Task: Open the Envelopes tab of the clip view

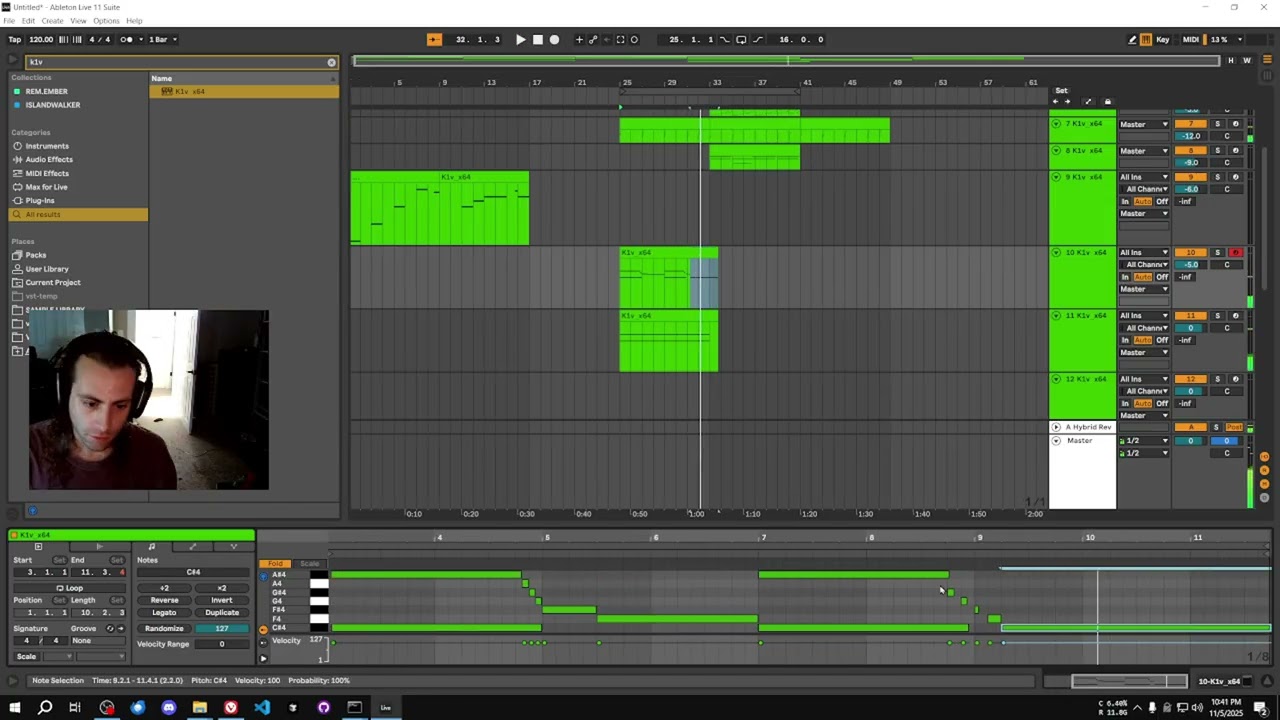Action: point(192,547)
